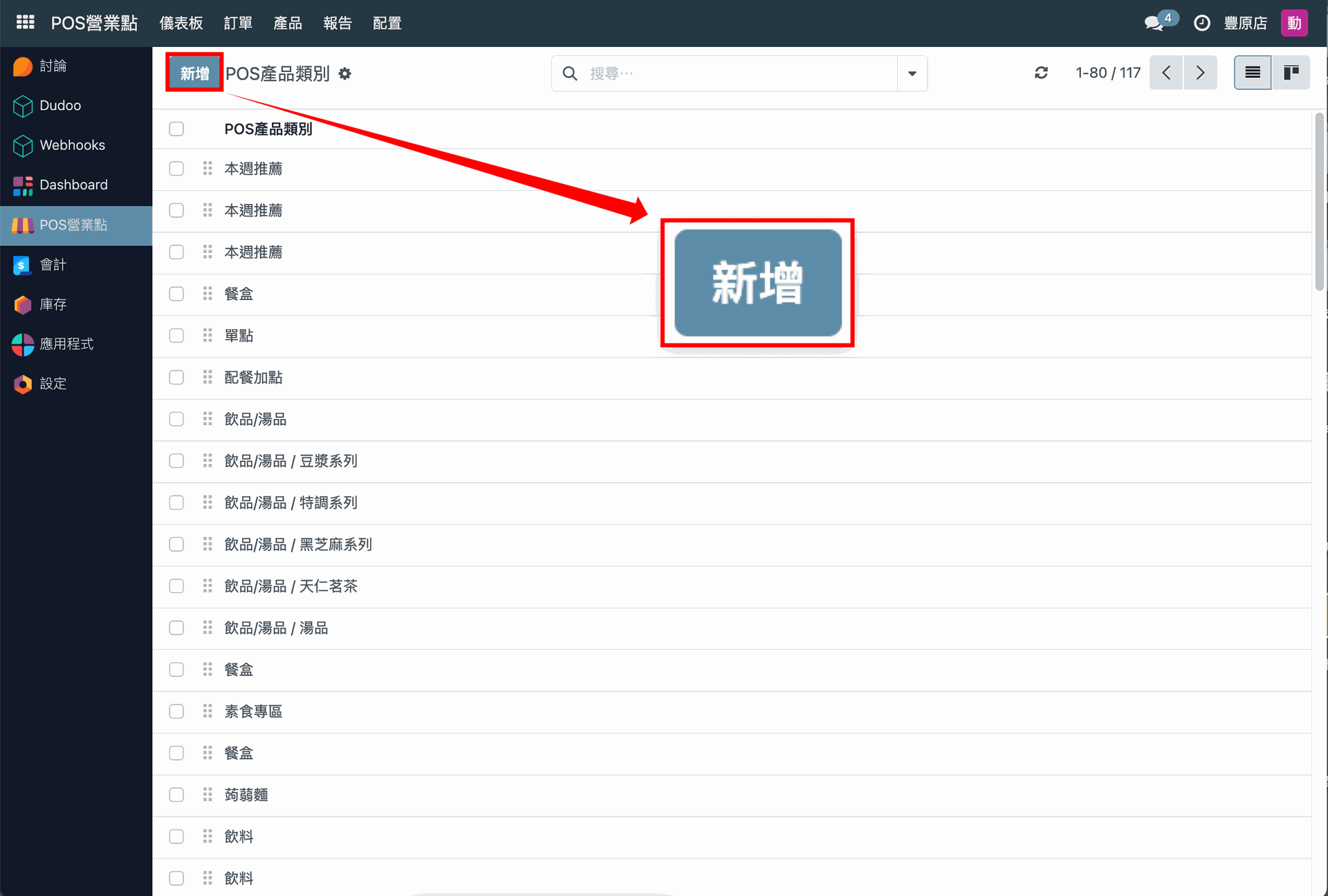Open the 飲品/湯品 / 特調系列 row
The height and width of the screenshot is (896, 1328).
732,503
